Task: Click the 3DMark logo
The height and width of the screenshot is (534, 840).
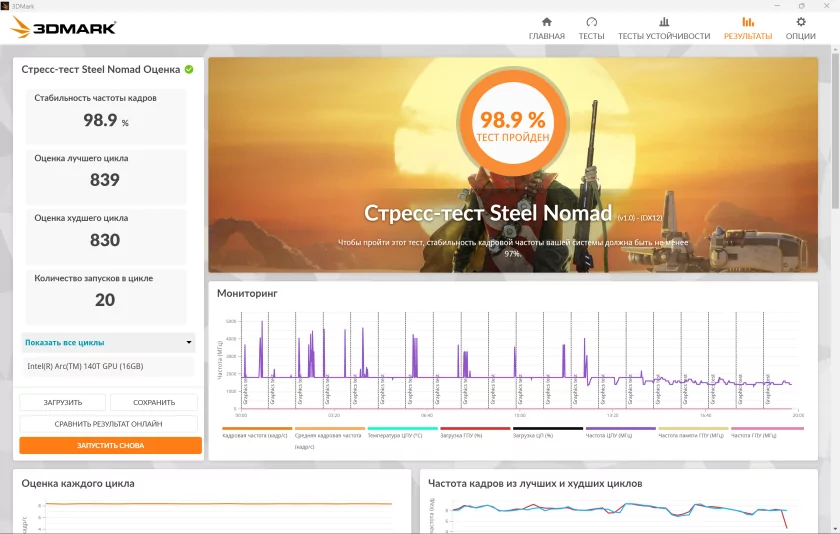Action: (x=63, y=28)
